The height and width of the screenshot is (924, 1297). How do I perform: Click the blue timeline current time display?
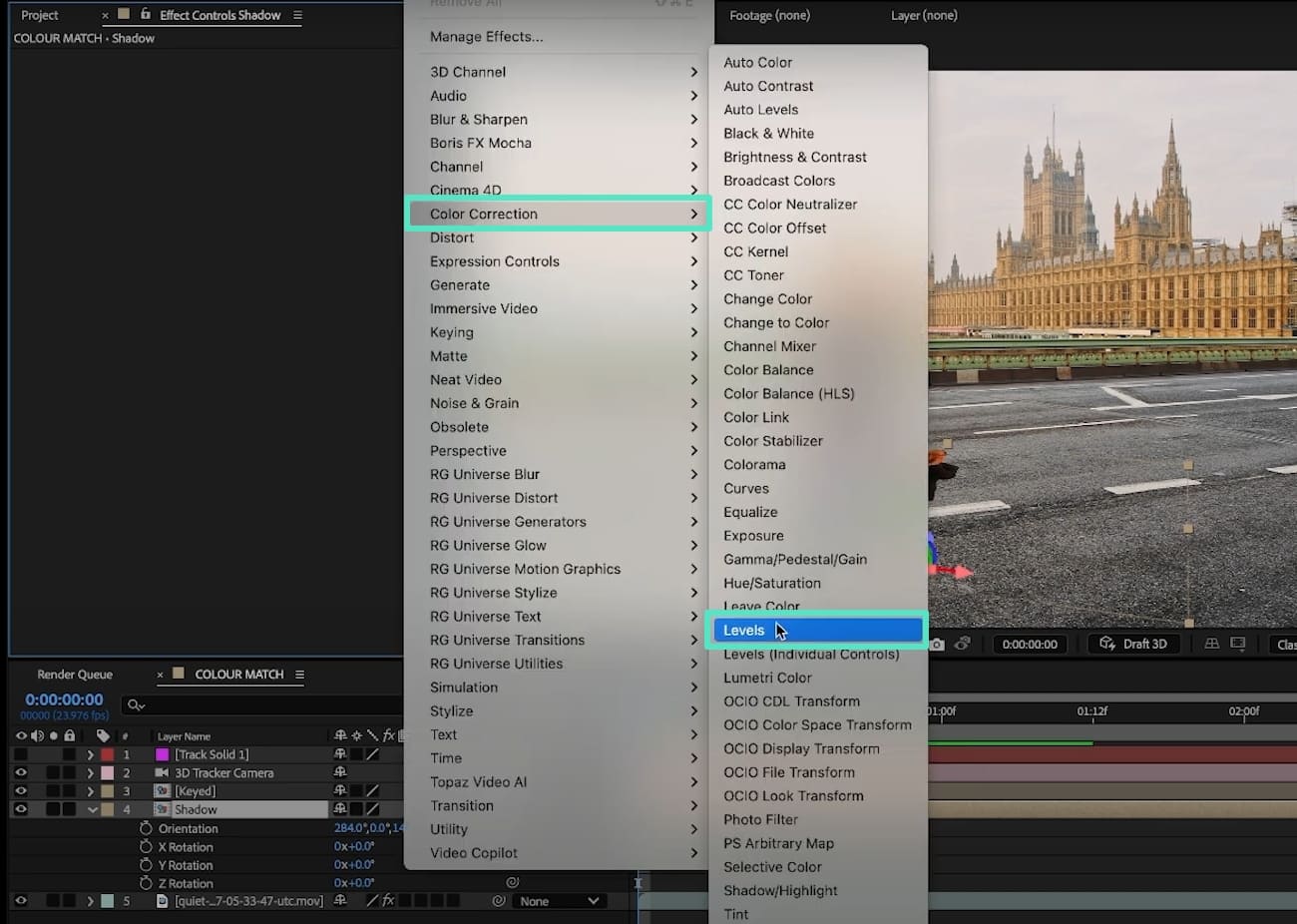(x=64, y=699)
